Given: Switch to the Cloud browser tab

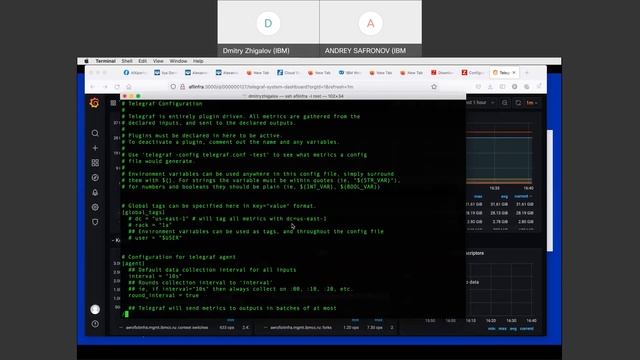Looking at the screenshot, I should 289,73.
